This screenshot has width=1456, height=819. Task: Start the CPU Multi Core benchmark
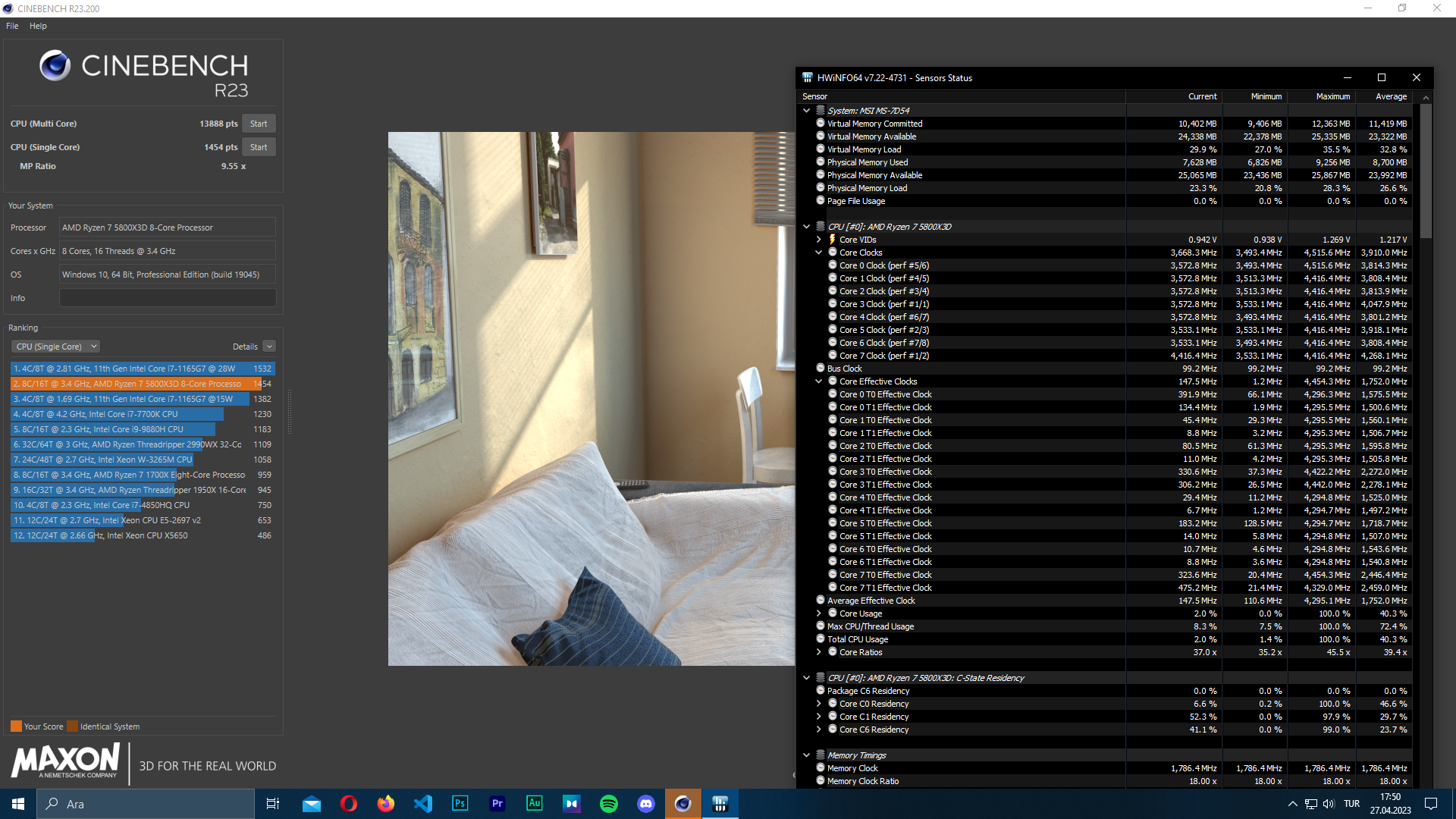pos(259,124)
